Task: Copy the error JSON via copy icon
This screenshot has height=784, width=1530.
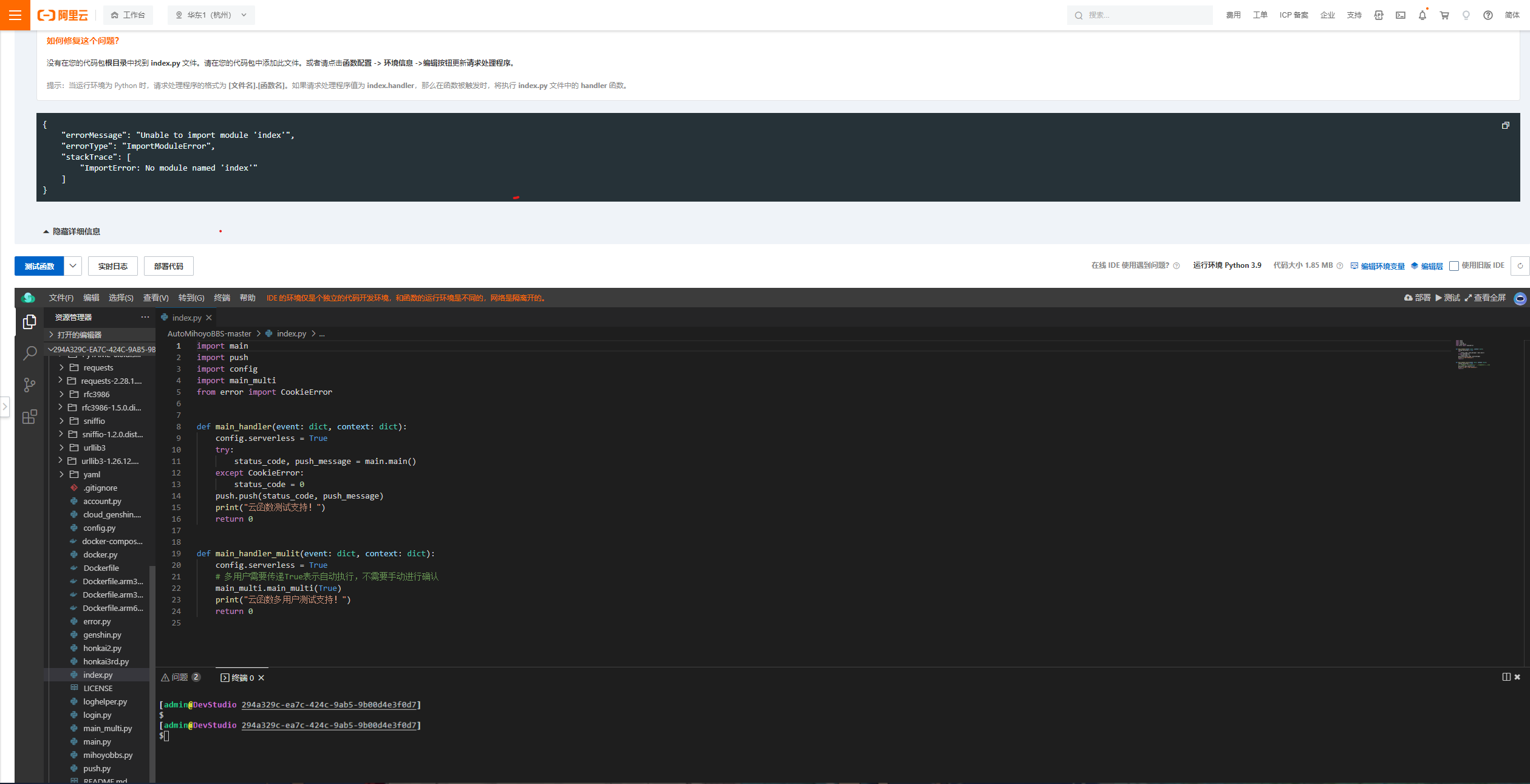Action: click(1505, 124)
